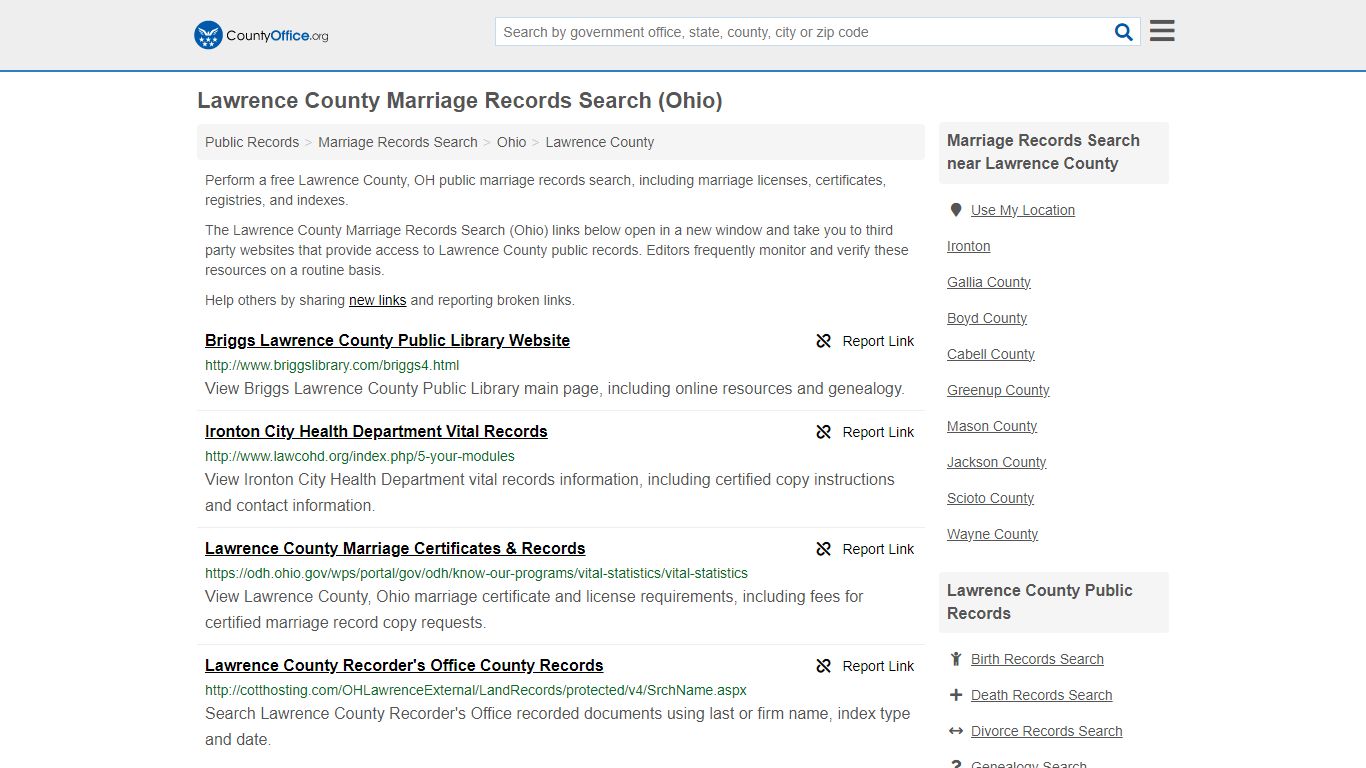Click the Birth Records person icon
1366x768 pixels.
(956, 659)
